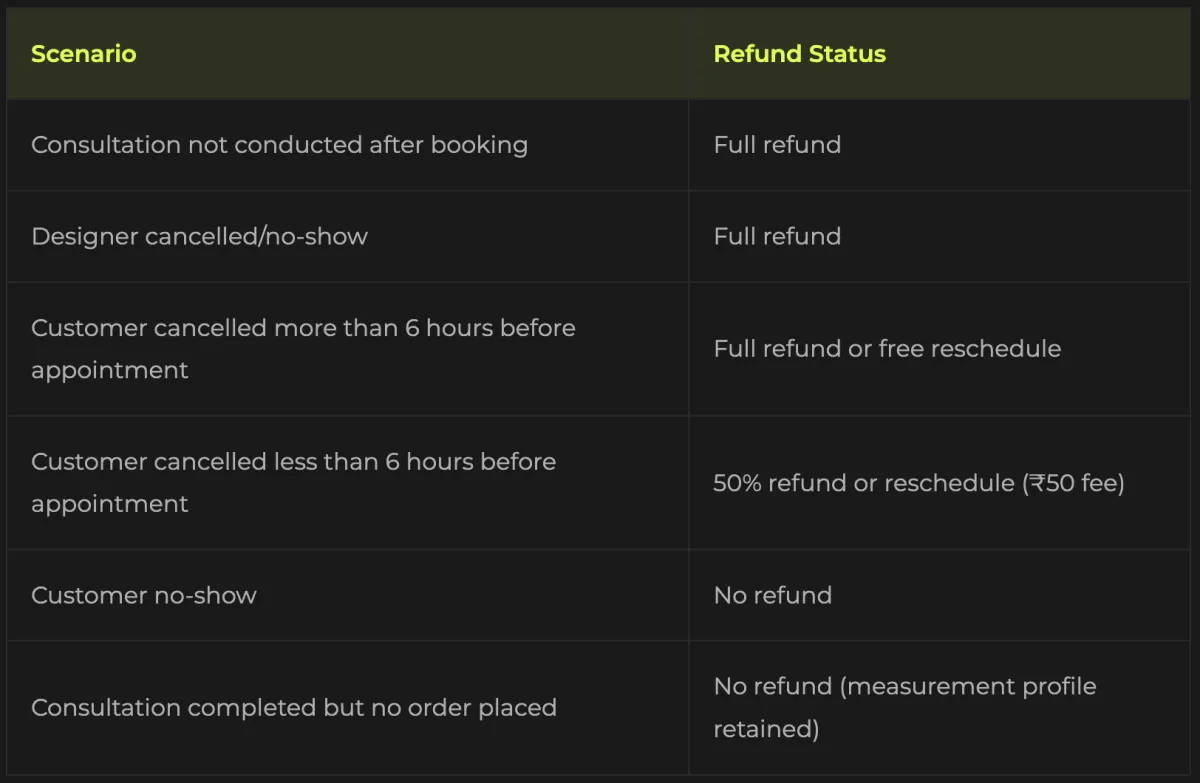Click the word 'booking' in the first row
The height and width of the screenshot is (783, 1200).
tap(479, 145)
